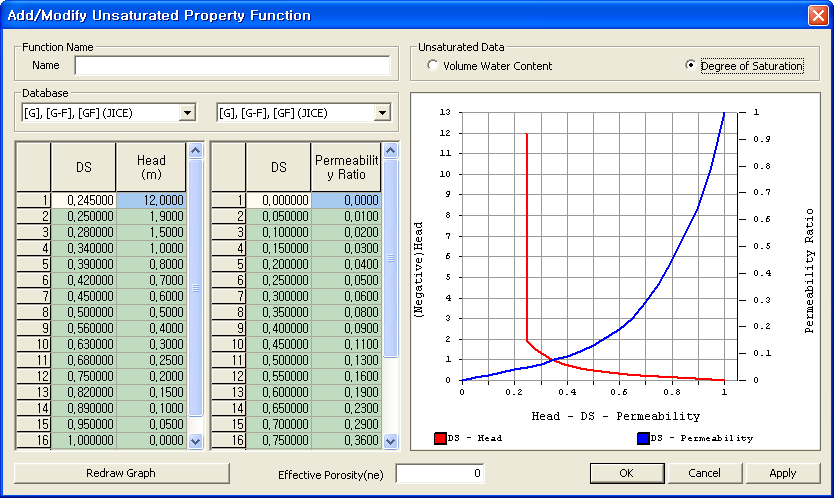Click the Permeability table scroll up arrow

click(390, 151)
